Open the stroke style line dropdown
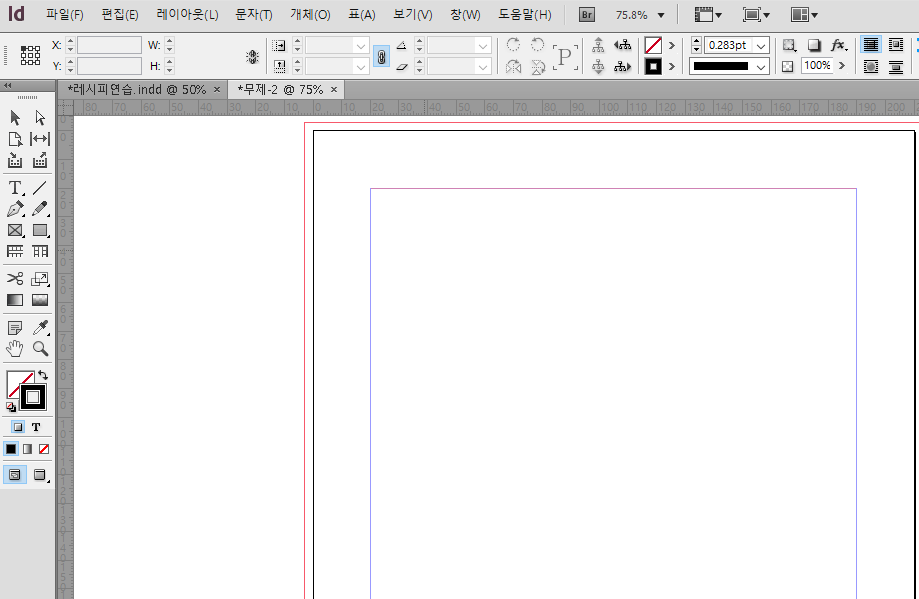This screenshot has height=599, width=919. [x=761, y=67]
